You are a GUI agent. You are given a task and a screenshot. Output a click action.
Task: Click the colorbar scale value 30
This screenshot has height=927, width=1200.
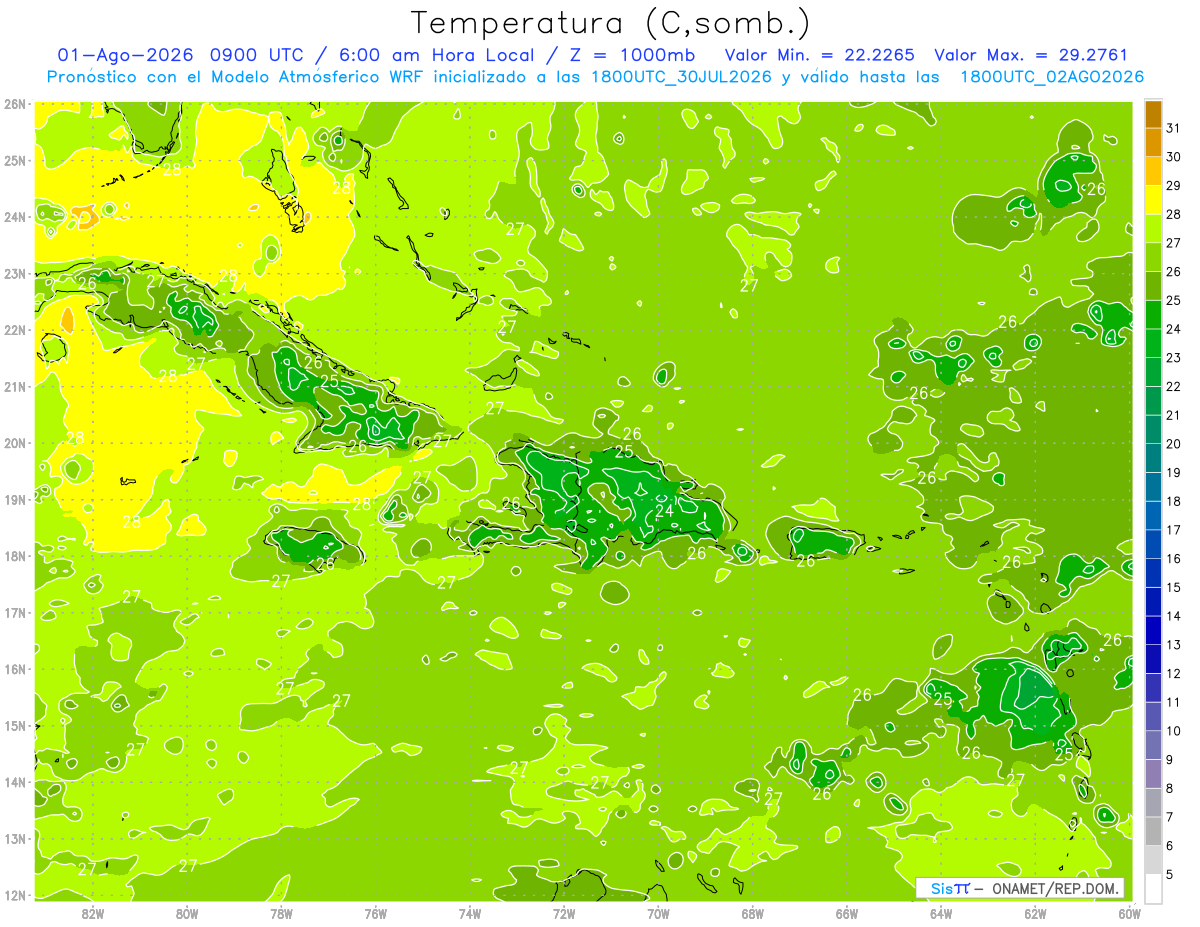point(1174,156)
